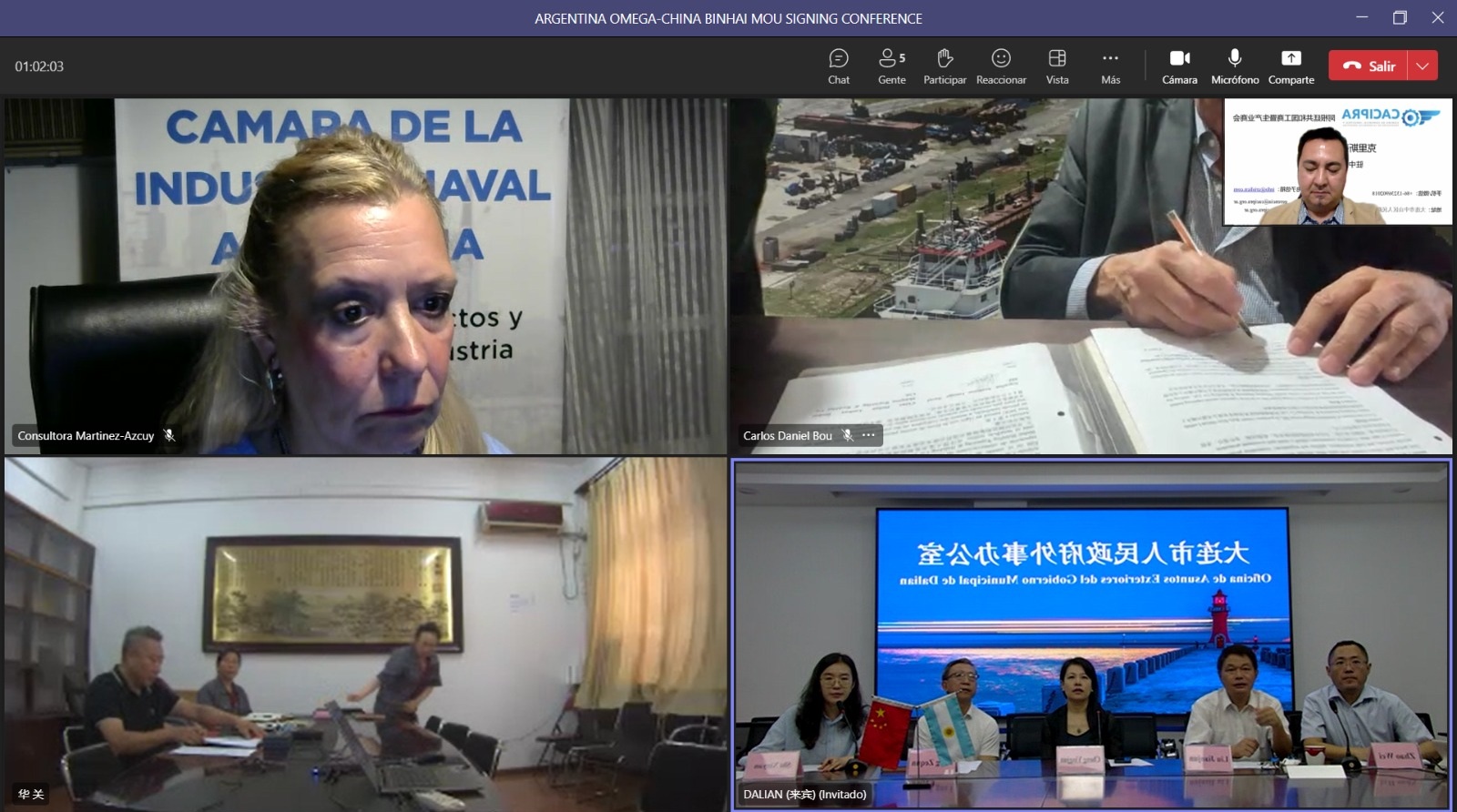Click the self-view thumbnail with CACIPRA background
This screenshot has width=1457, height=812.
[x=1338, y=162]
